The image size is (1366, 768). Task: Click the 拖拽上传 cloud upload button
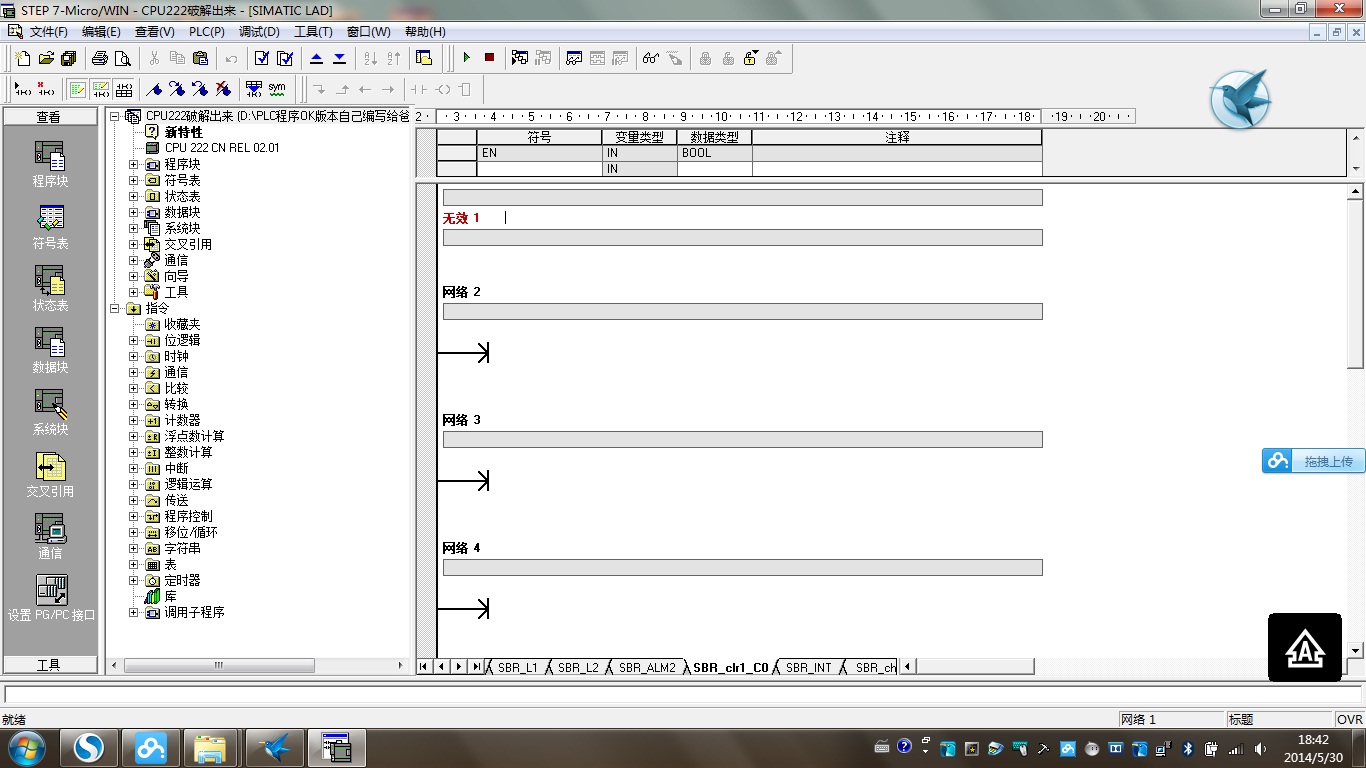pos(1313,461)
